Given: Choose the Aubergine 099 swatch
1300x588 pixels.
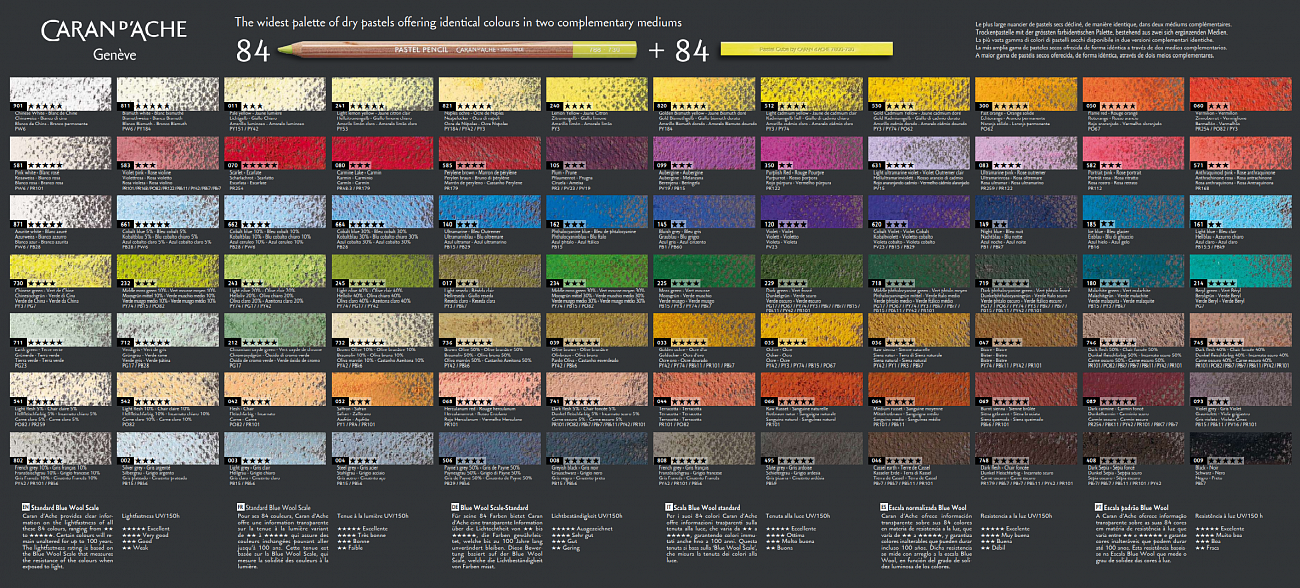Looking at the screenshot, I should point(705,151).
